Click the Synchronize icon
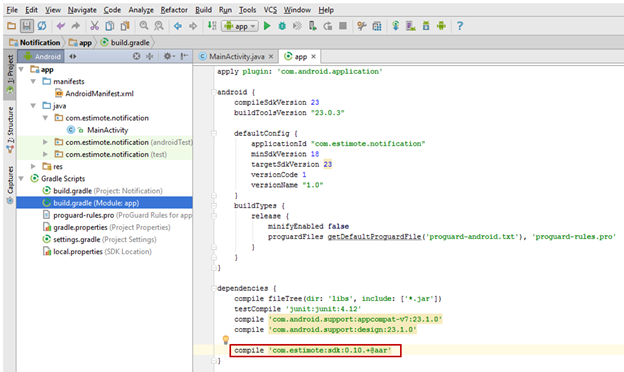 tap(42, 26)
